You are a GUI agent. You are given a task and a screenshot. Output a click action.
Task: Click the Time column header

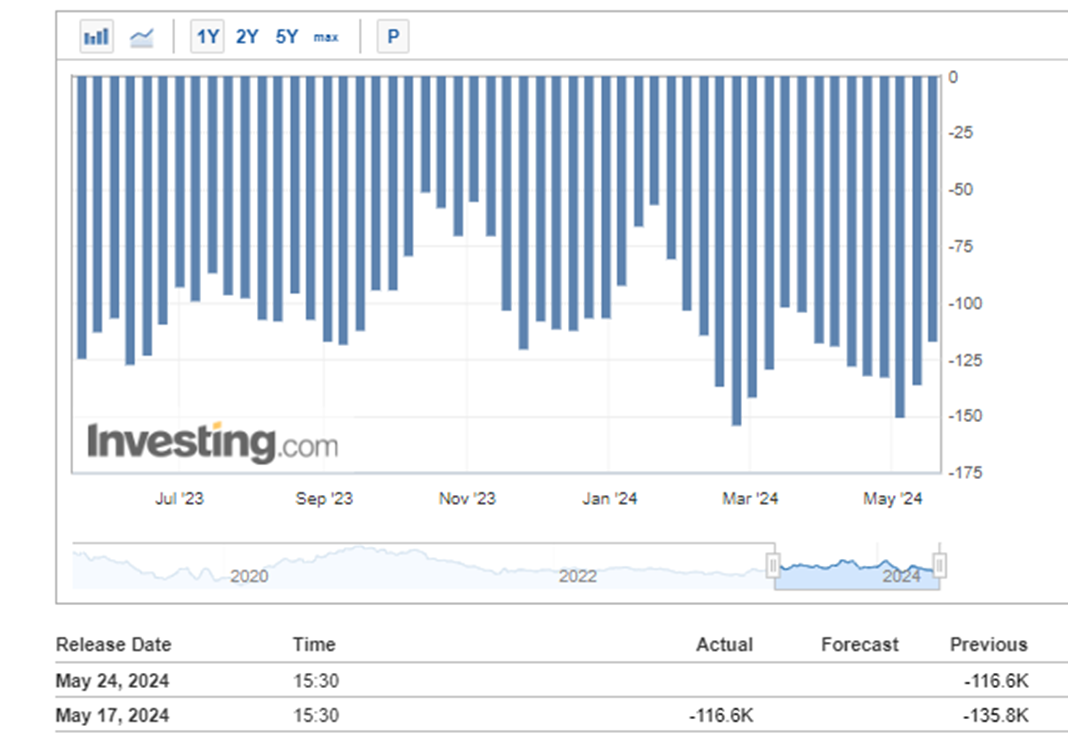[x=314, y=644]
